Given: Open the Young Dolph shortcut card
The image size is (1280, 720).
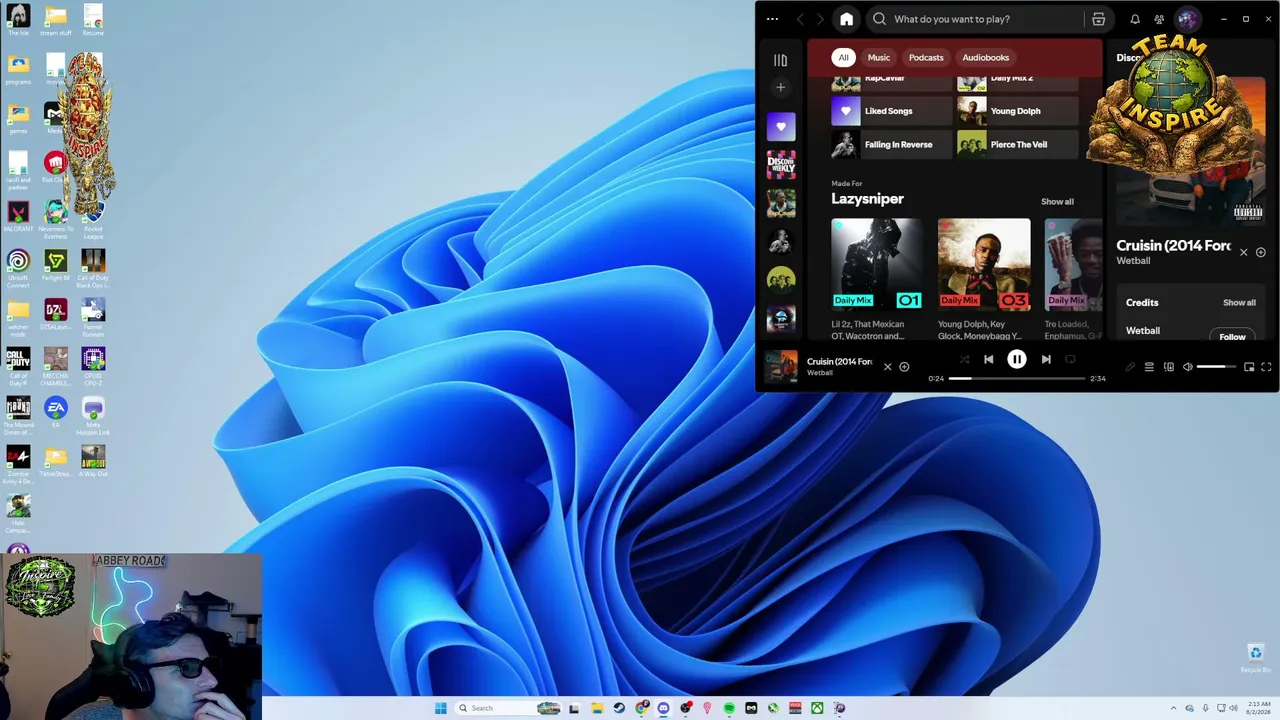Looking at the screenshot, I should 1017,111.
